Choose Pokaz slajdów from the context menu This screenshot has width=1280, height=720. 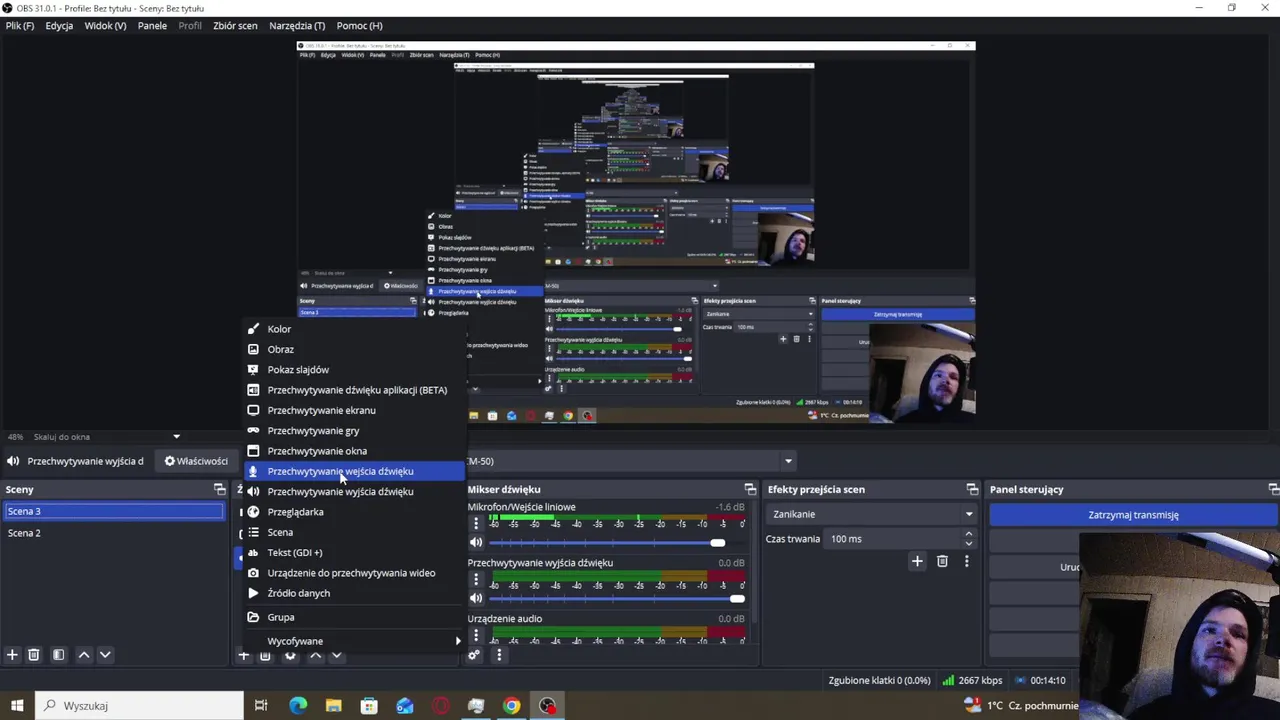(356, 370)
